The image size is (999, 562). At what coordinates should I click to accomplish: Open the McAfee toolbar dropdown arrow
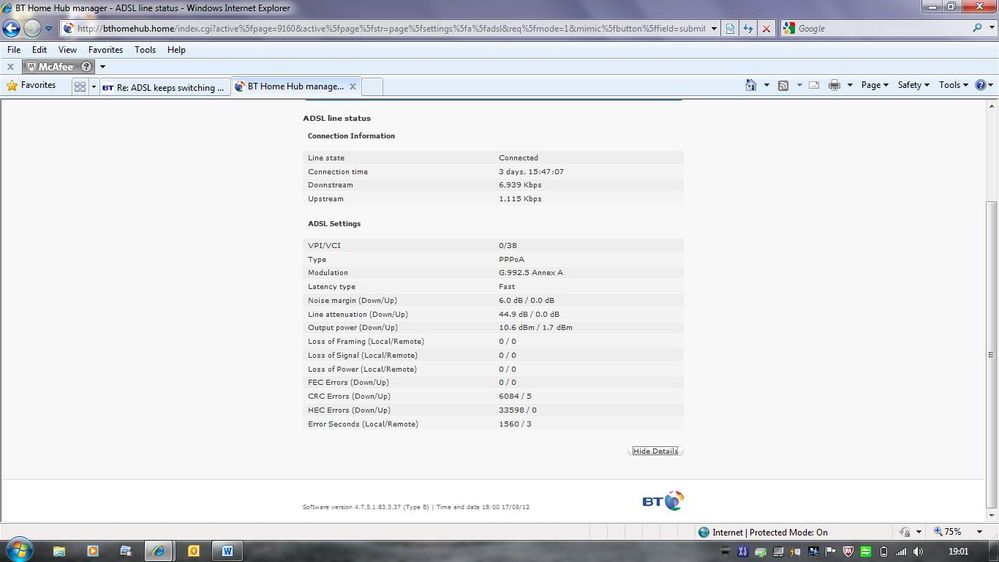103,66
